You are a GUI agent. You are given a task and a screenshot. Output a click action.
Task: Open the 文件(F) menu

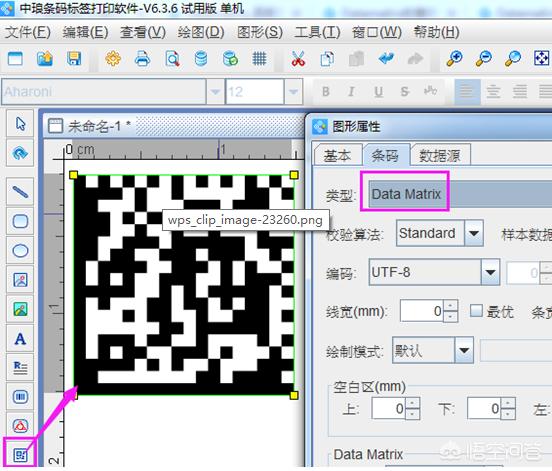click(27, 32)
